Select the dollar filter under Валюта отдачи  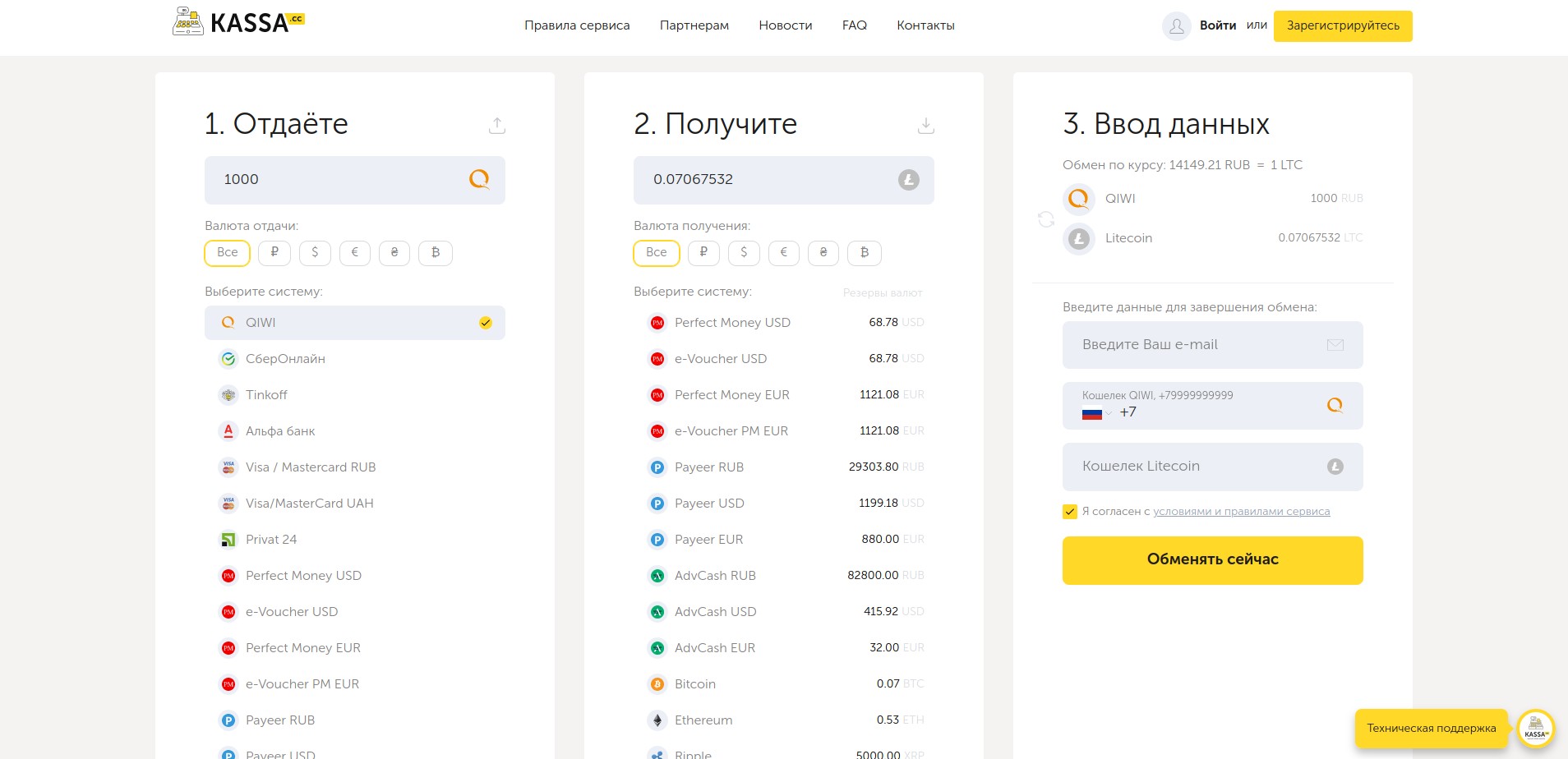tap(315, 253)
